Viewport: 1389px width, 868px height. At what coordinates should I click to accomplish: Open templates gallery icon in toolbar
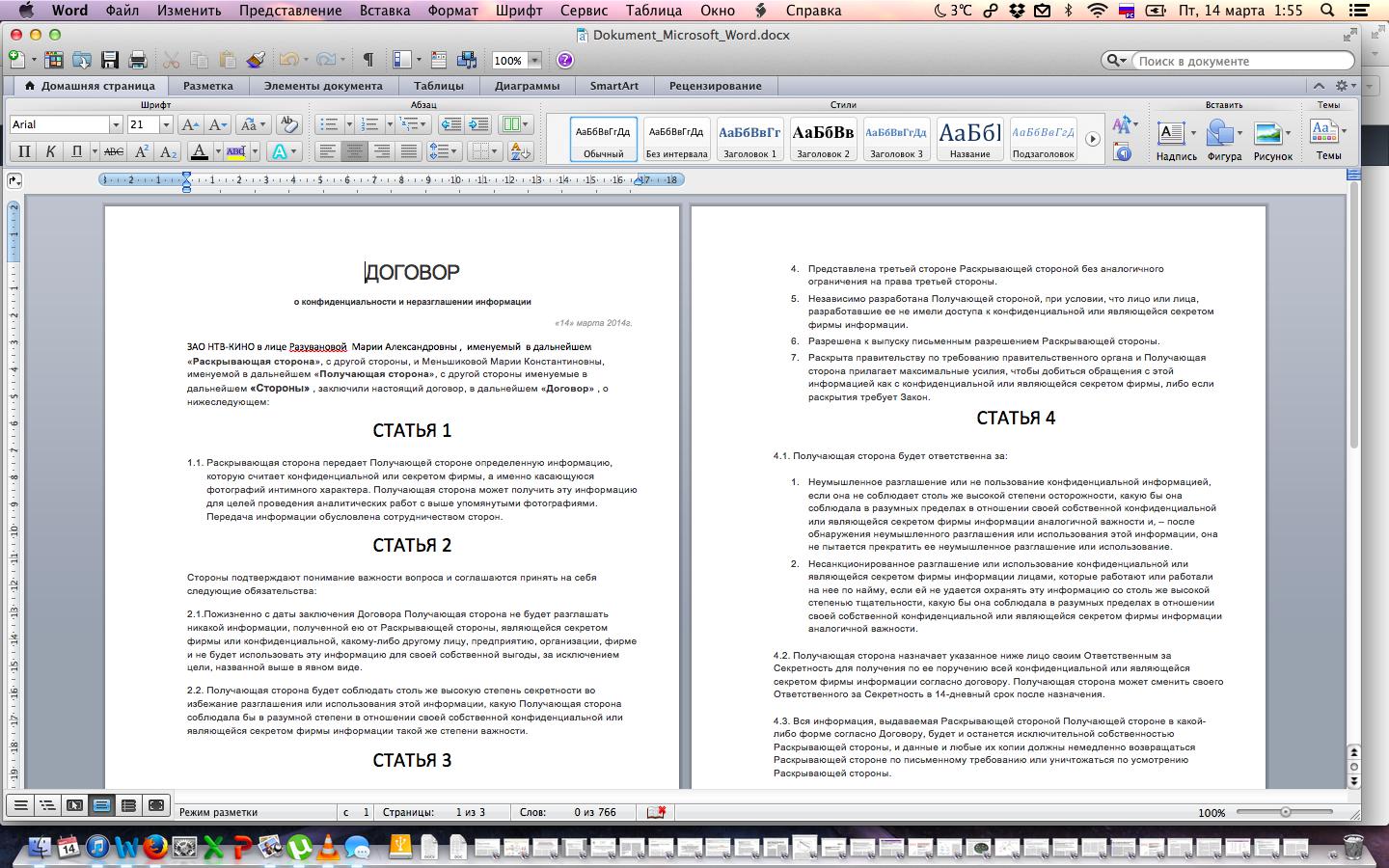54,60
